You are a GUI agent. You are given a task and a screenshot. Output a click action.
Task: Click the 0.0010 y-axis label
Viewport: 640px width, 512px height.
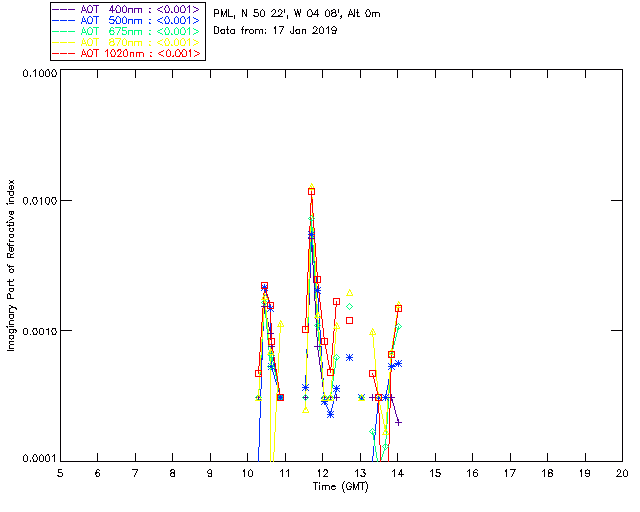click(39, 331)
